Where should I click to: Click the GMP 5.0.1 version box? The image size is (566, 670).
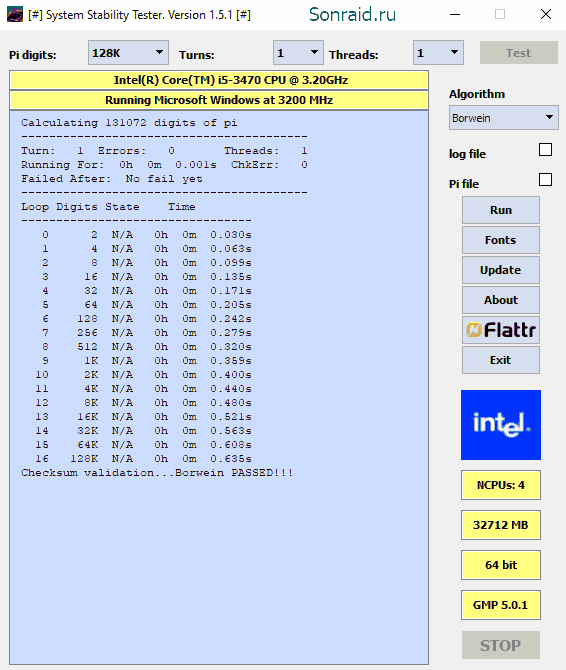click(x=501, y=605)
